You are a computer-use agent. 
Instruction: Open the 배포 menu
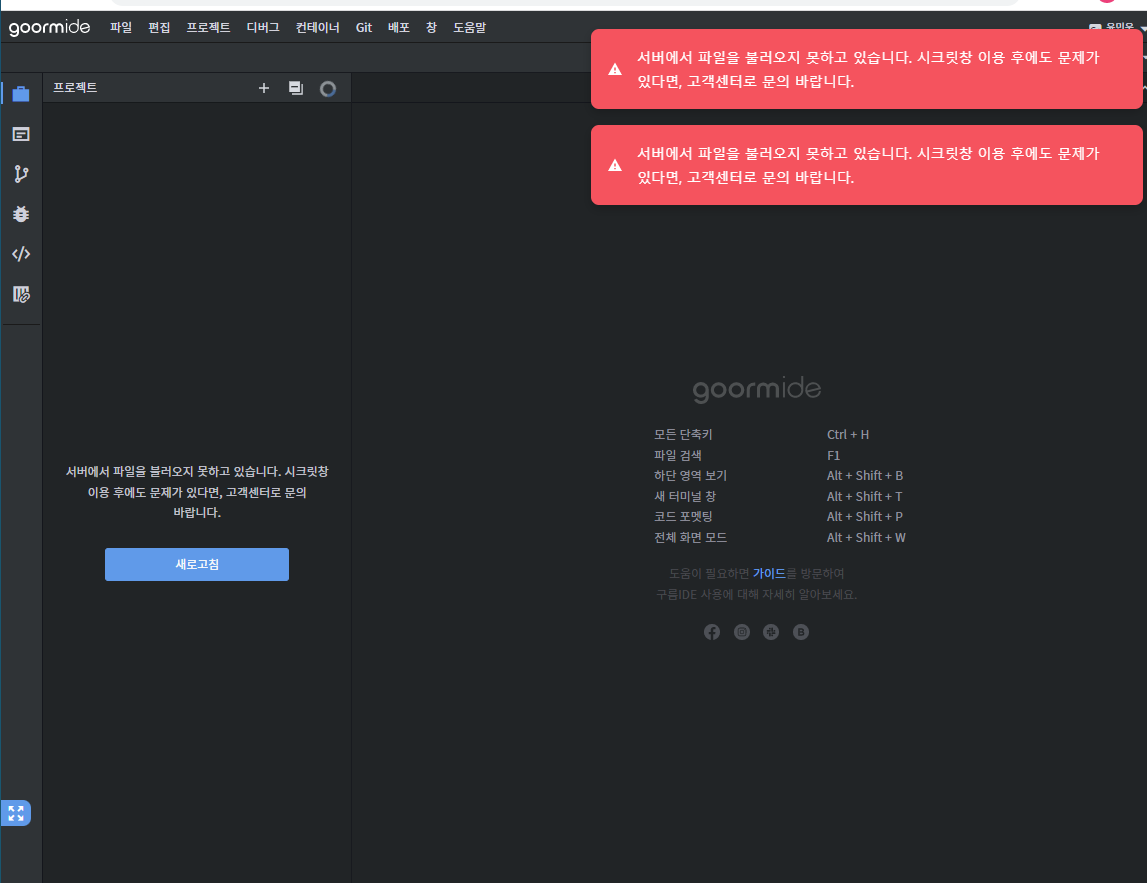pyautogui.click(x=399, y=28)
